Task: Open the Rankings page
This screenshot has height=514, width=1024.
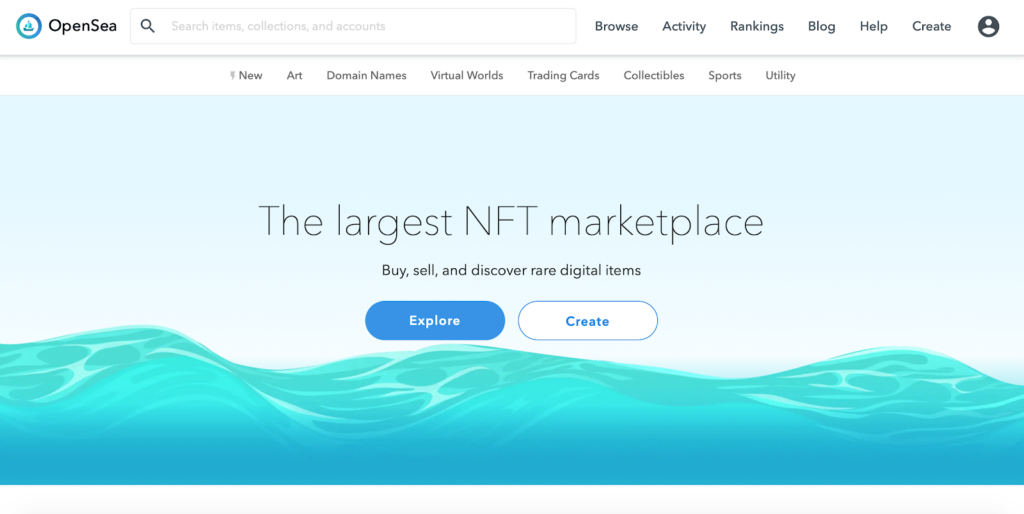Action: [757, 26]
